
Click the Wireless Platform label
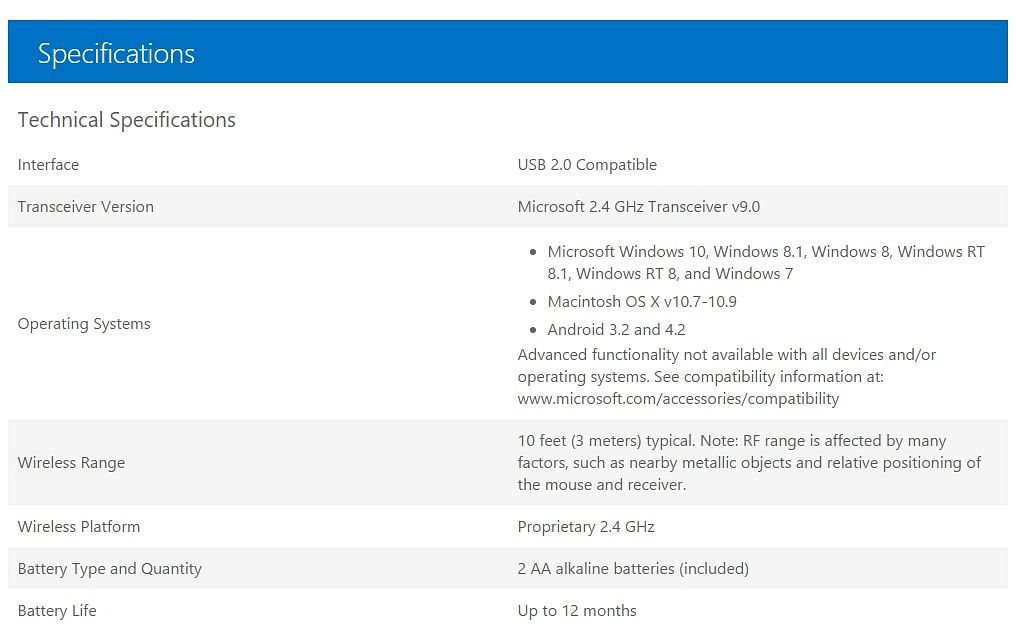click(78, 526)
